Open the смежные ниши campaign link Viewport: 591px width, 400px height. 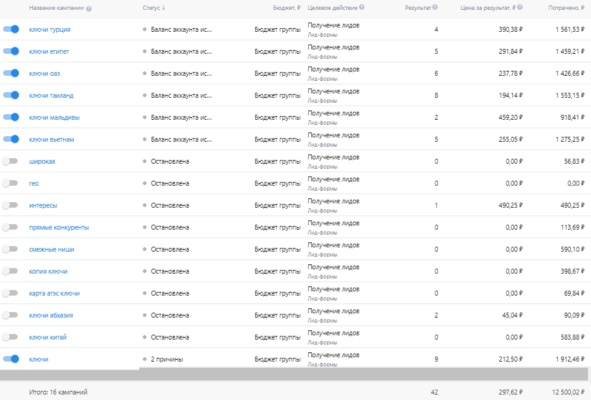pyautogui.click(x=52, y=249)
